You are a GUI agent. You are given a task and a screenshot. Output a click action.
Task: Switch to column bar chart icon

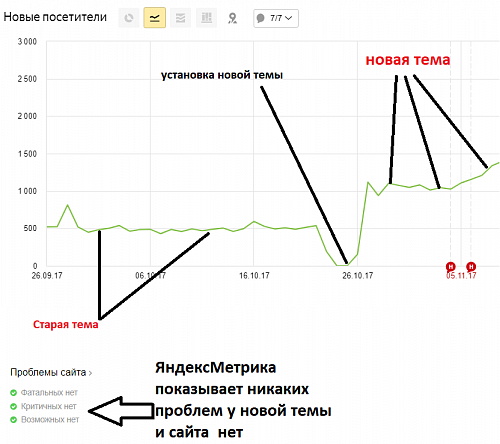206,18
